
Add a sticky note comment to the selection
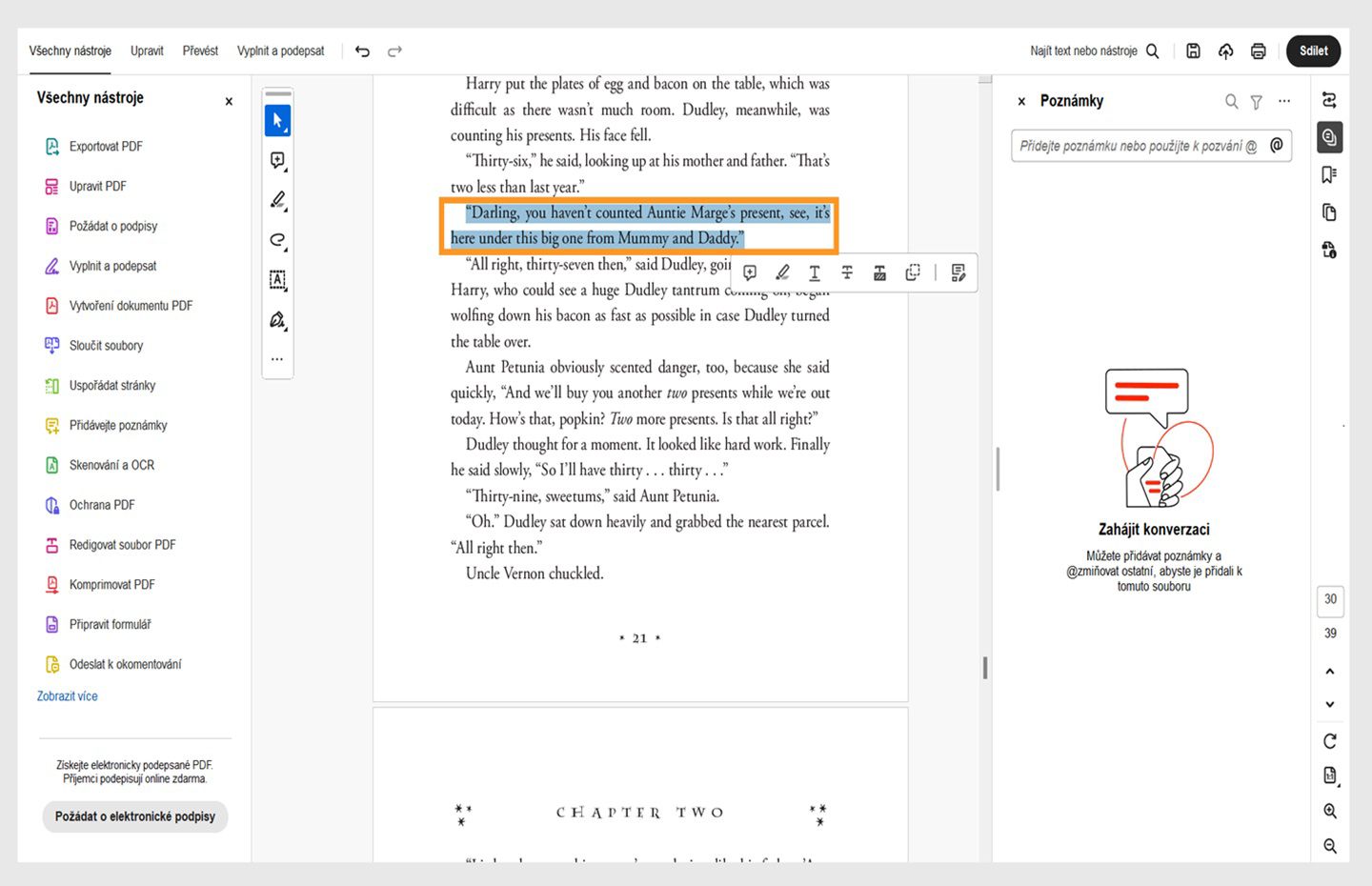[x=750, y=272]
